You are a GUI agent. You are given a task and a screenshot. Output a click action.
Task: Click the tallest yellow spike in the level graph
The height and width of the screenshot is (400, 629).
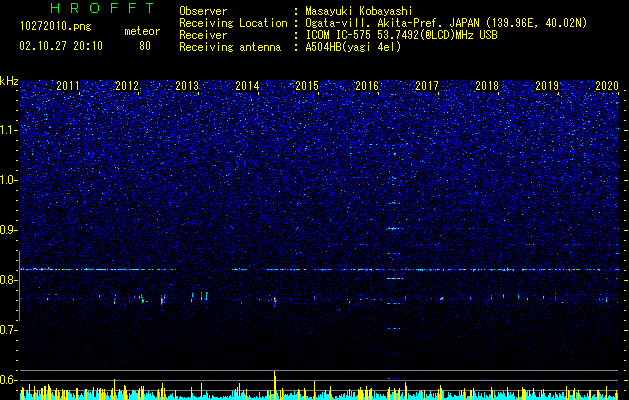(275, 385)
